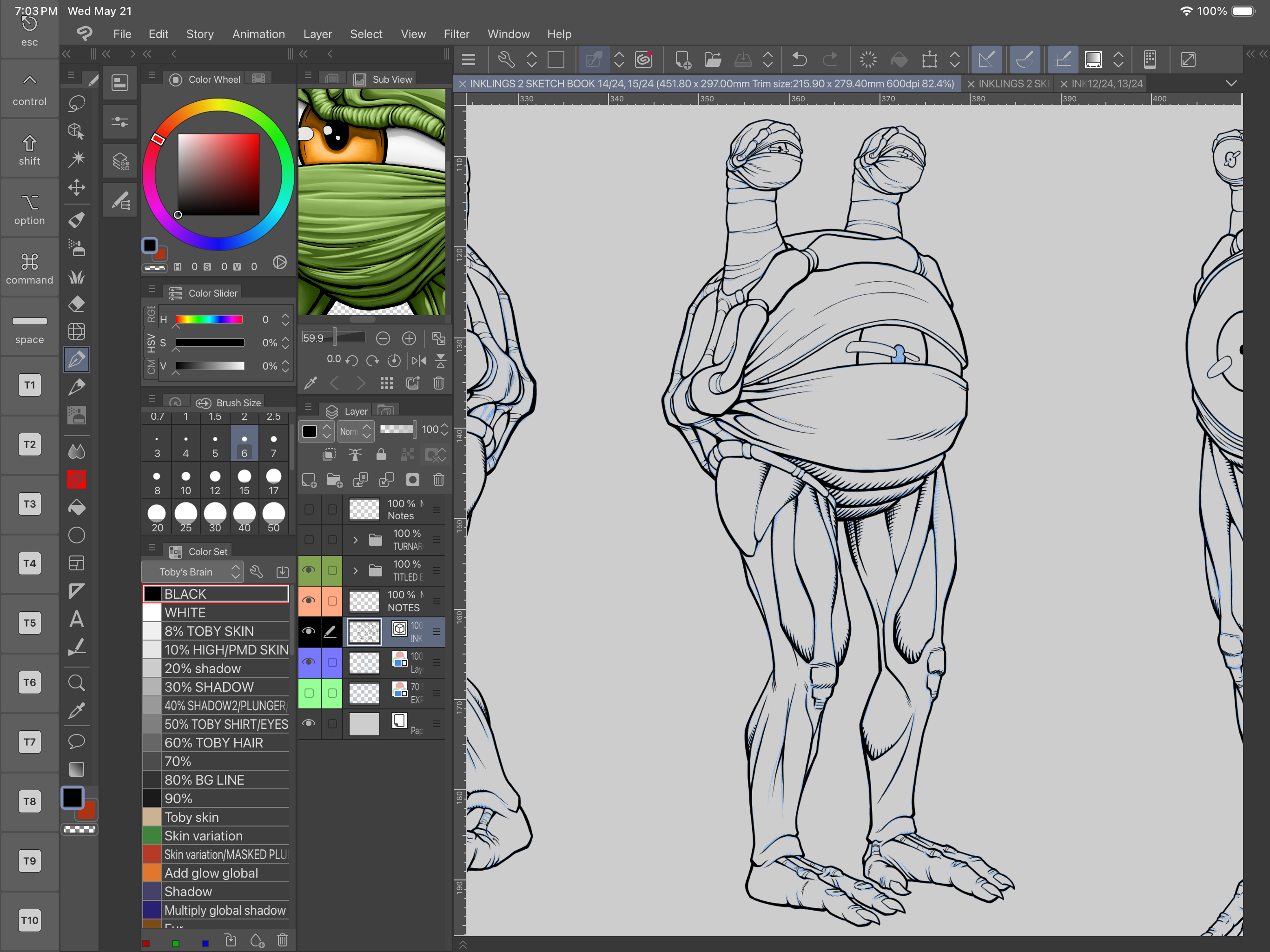Viewport: 1270px width, 952px height.
Task: Hide the orange NOTES layer
Action: pyautogui.click(x=309, y=601)
